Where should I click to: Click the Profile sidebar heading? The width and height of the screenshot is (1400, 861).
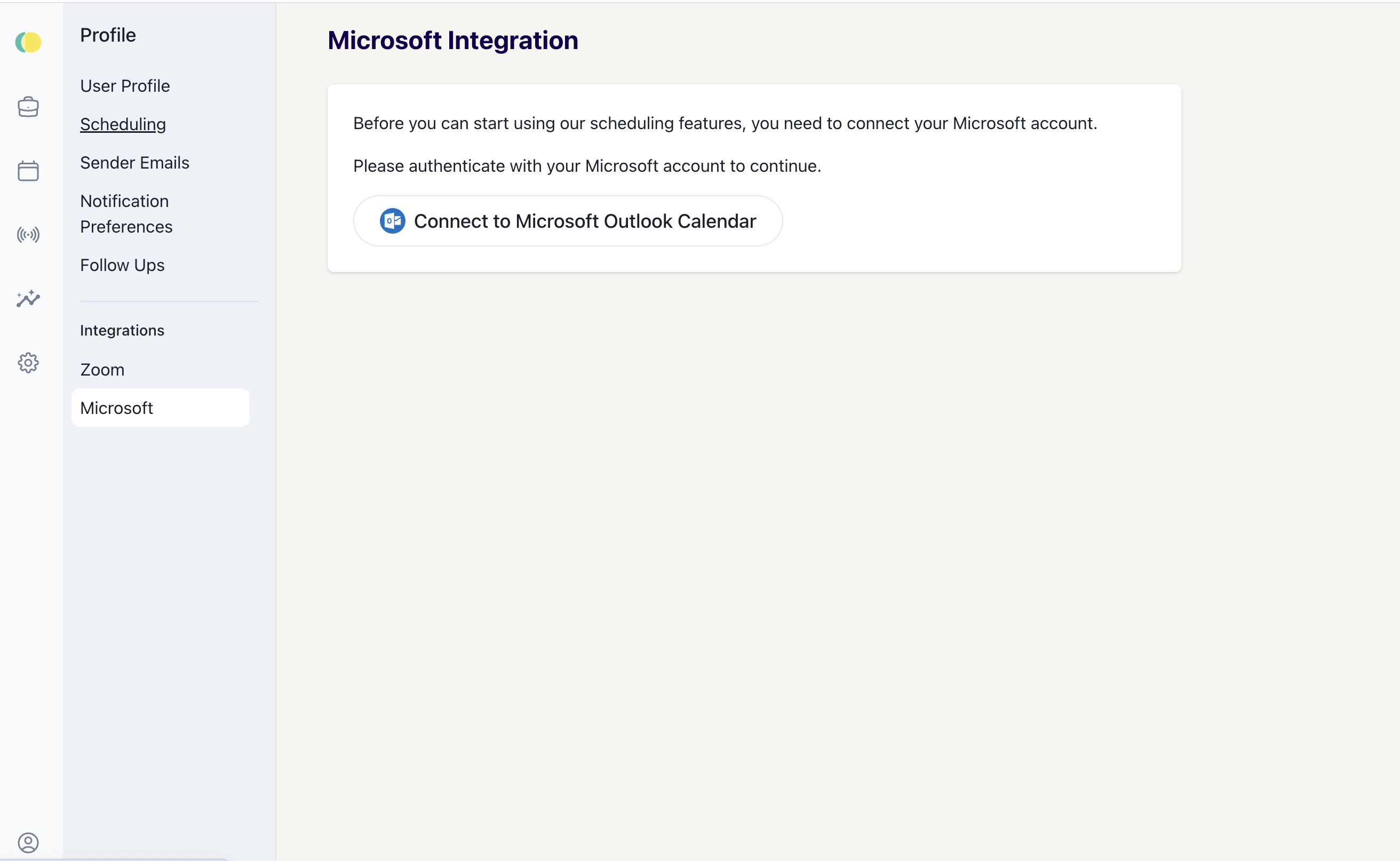click(x=108, y=35)
